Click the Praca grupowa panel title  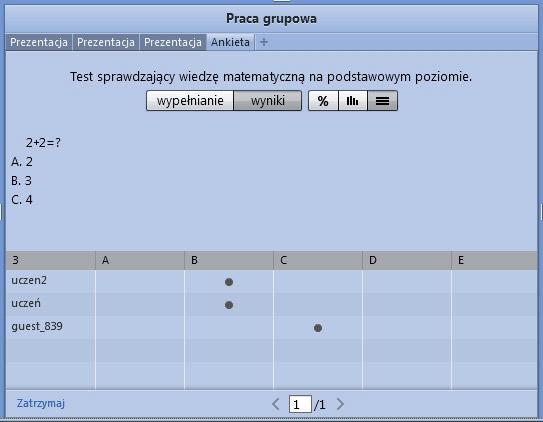click(x=271, y=19)
